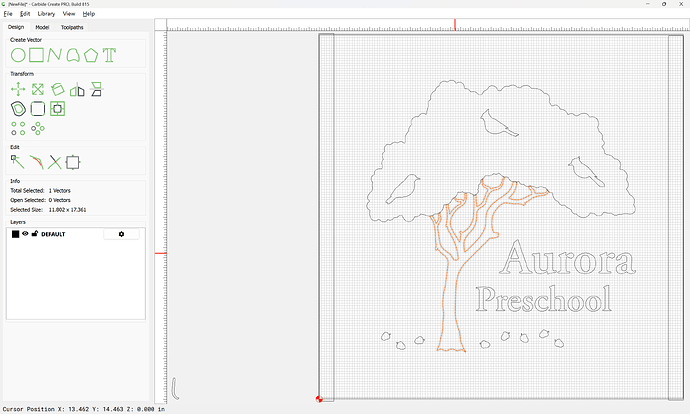Click the black color swatch of DEFAULT layer
The height and width of the screenshot is (414, 690).
pyautogui.click(x=15, y=234)
